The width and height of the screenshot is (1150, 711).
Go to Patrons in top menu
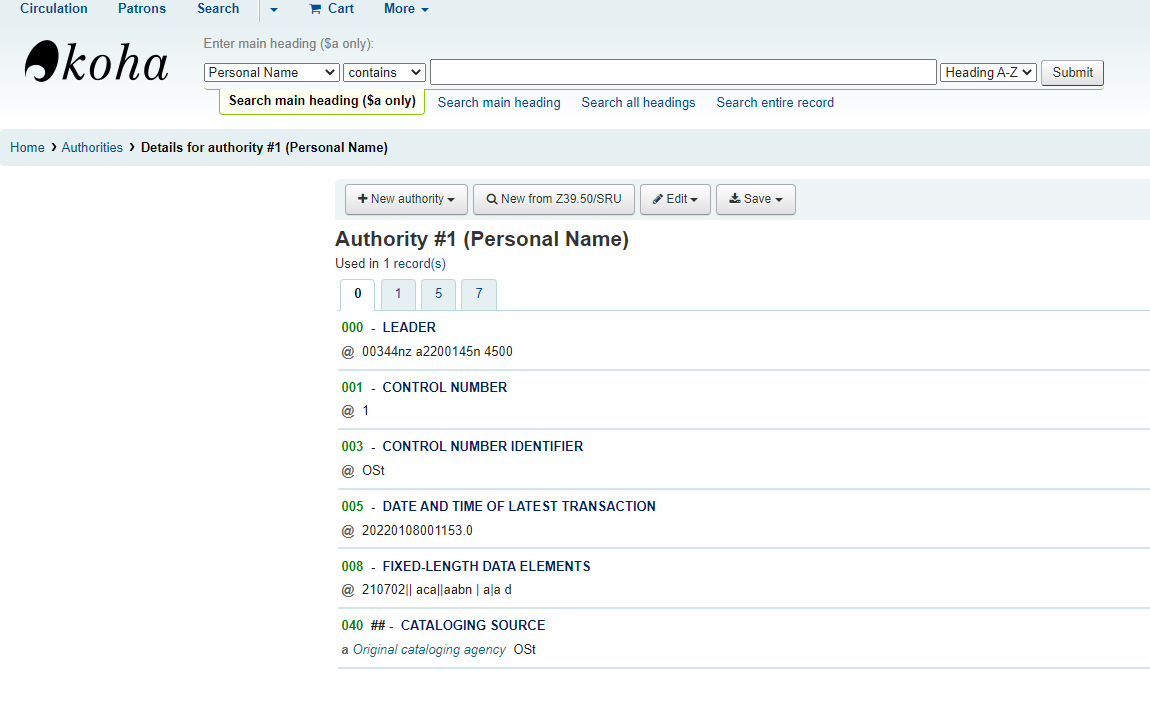click(x=142, y=9)
